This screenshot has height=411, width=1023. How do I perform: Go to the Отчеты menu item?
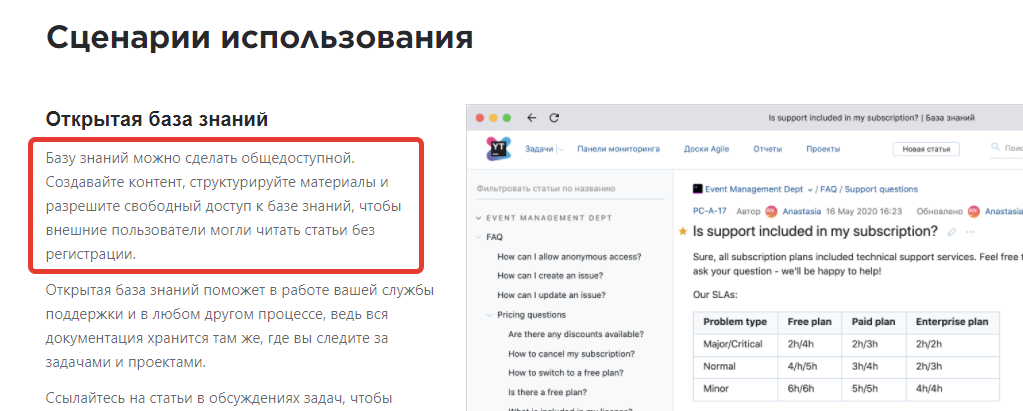click(767, 149)
